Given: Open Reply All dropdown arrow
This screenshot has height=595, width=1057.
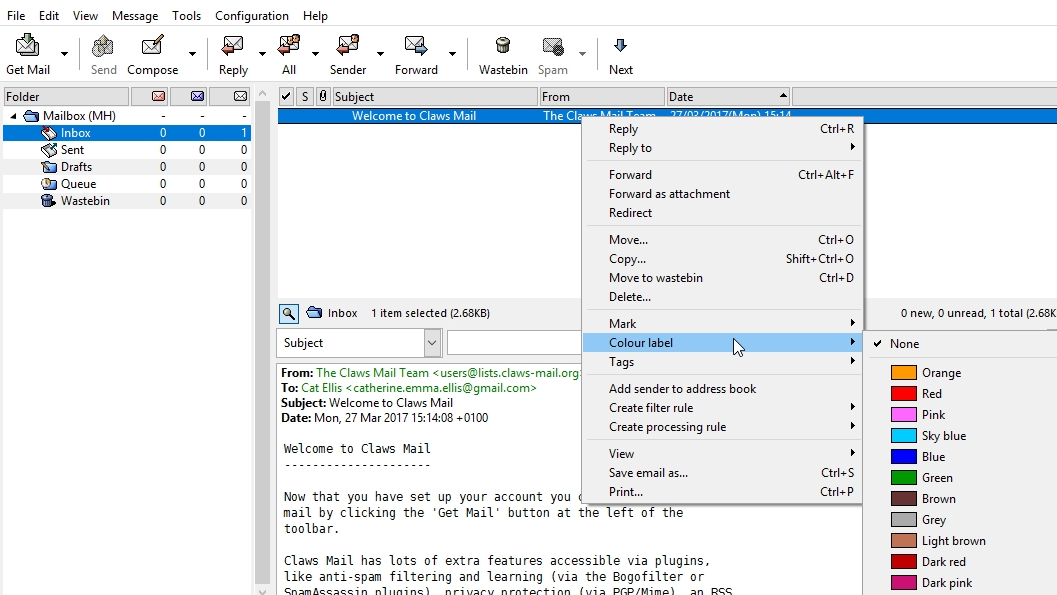Looking at the screenshot, I should coord(315,53).
